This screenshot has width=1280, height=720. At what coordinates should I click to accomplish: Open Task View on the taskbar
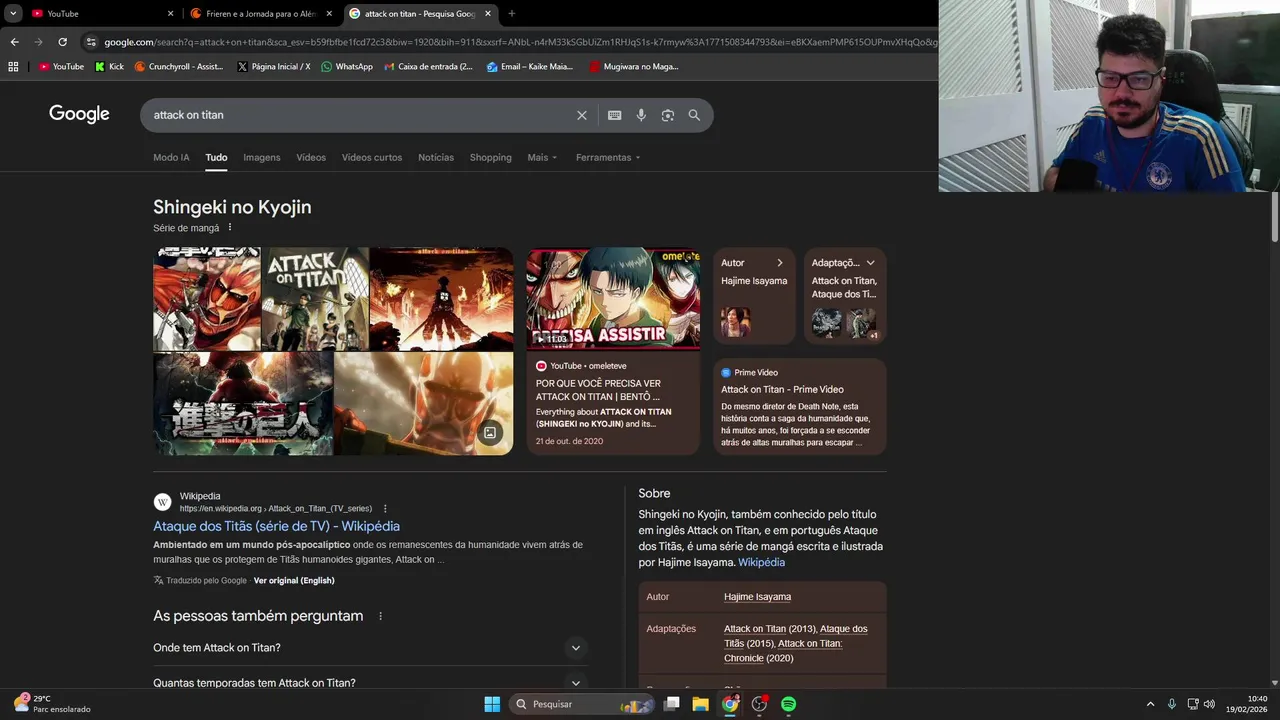tap(672, 704)
